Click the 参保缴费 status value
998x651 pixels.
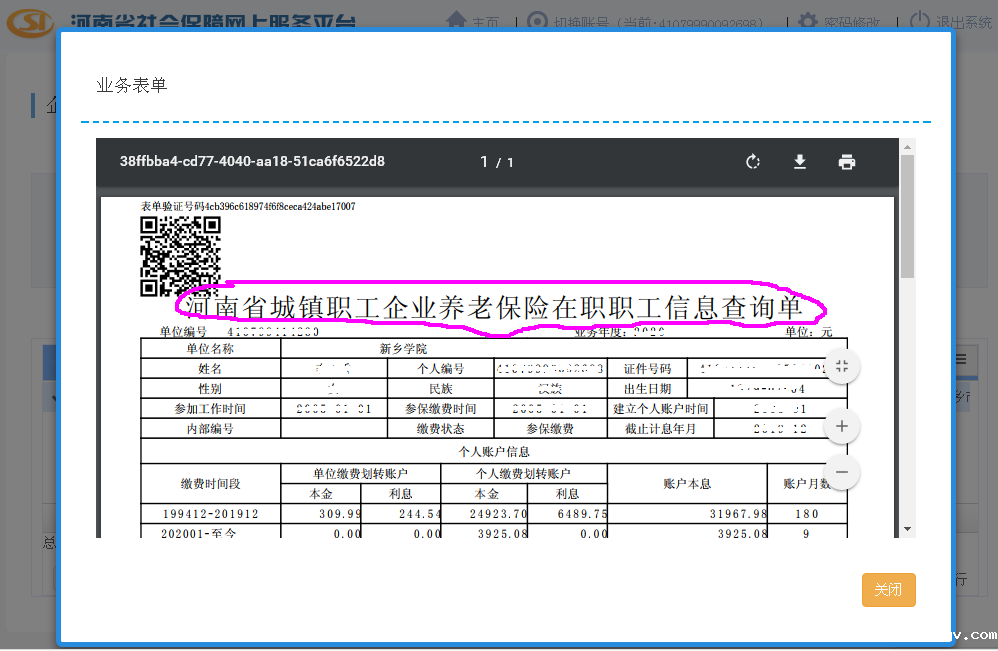(x=550, y=429)
